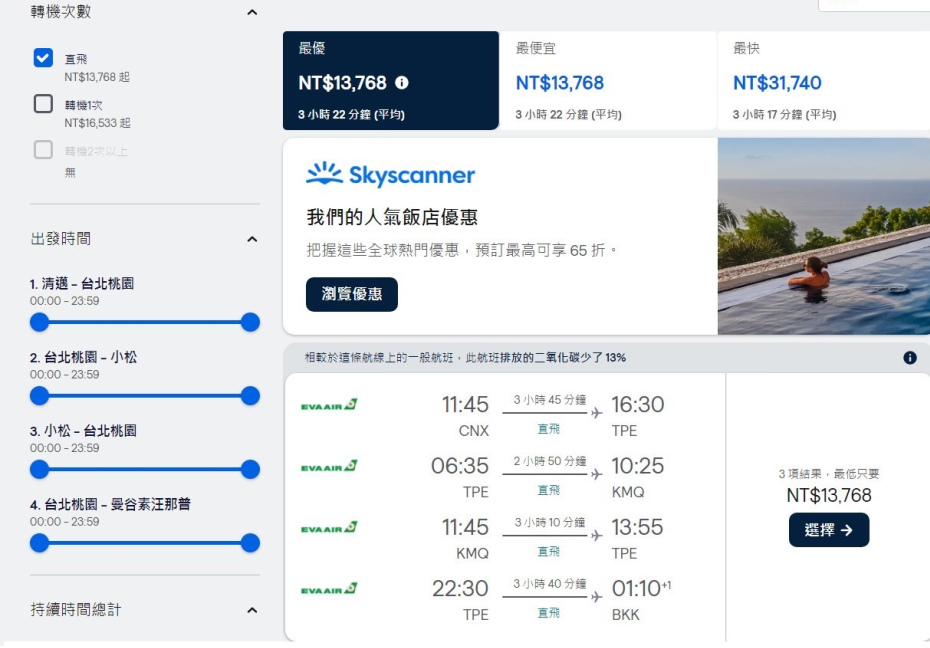Screen dimensions: 930x648
Task: Click the end handle of 台北桃園 - 曼谷素汪那普 slider
Action: [x=250, y=543]
